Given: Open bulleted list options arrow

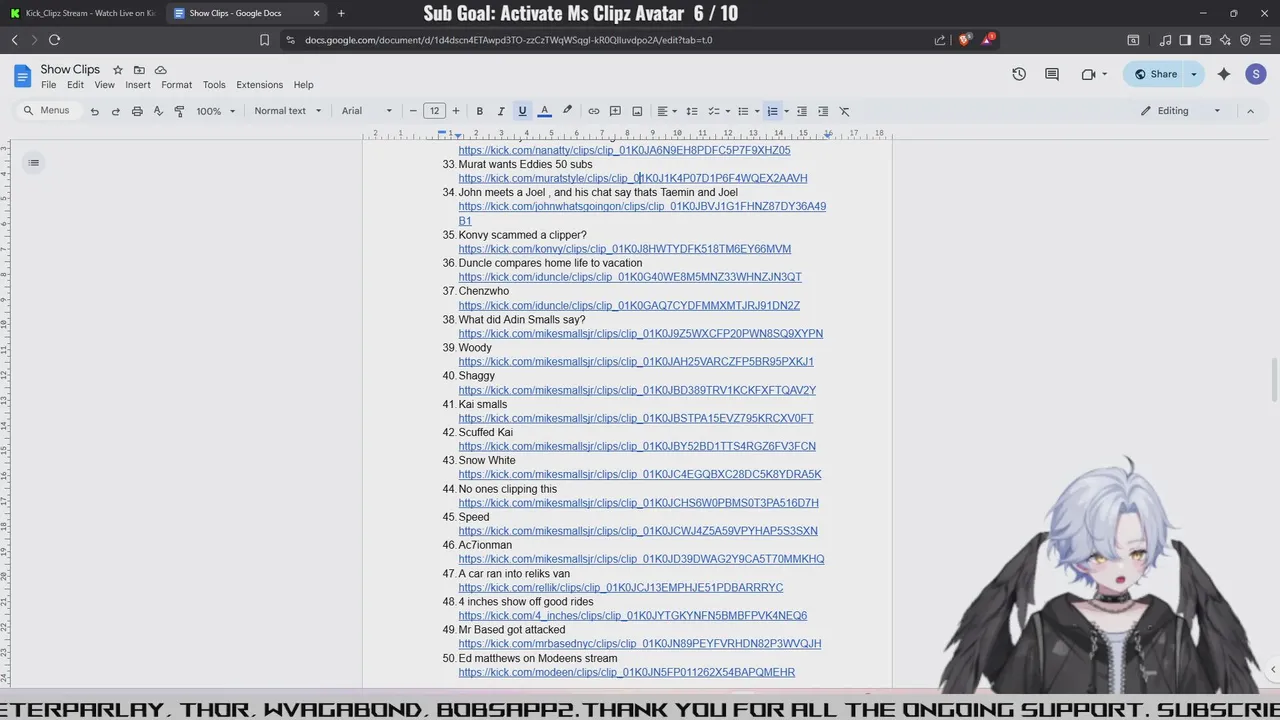Looking at the screenshot, I should point(757,111).
